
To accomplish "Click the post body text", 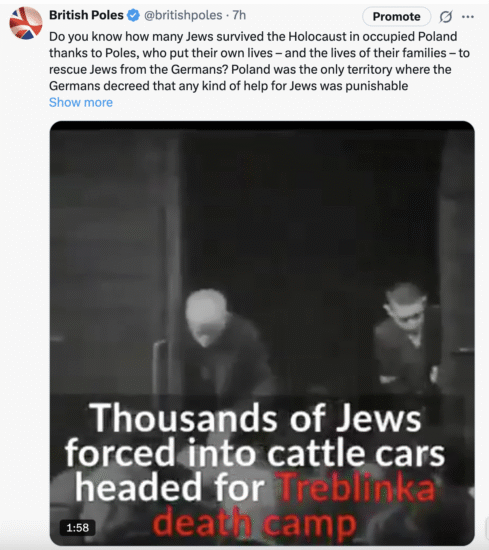I will click(259, 61).
